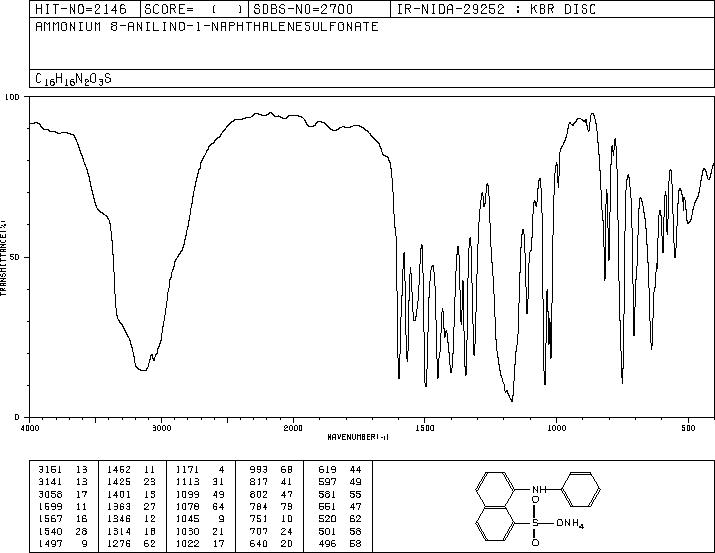Click peak value 707 in the table
715x553 pixels.
[x=259, y=531]
